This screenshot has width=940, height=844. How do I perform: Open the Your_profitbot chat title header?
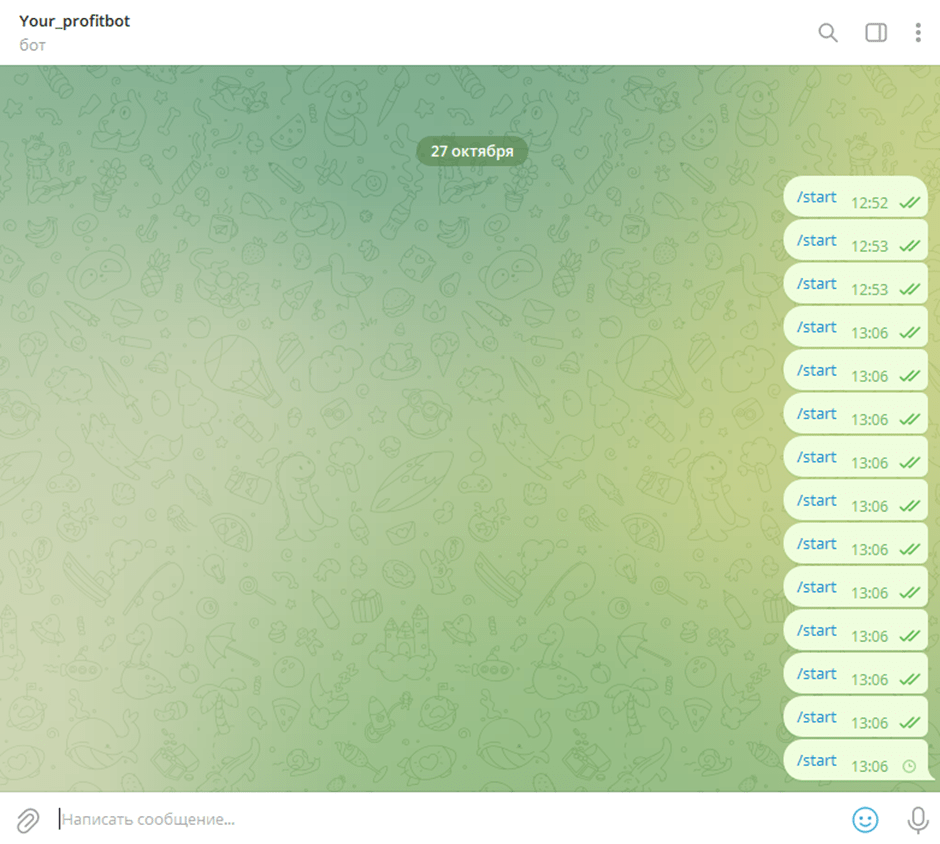pos(74,21)
